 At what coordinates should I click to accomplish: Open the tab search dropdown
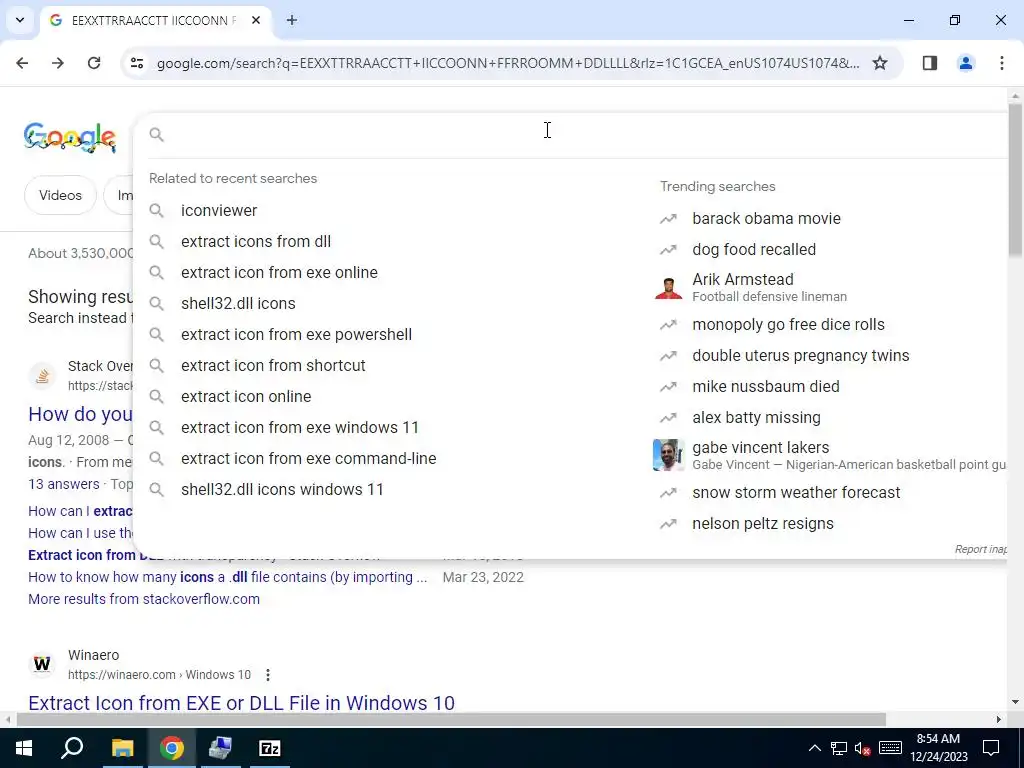20,20
